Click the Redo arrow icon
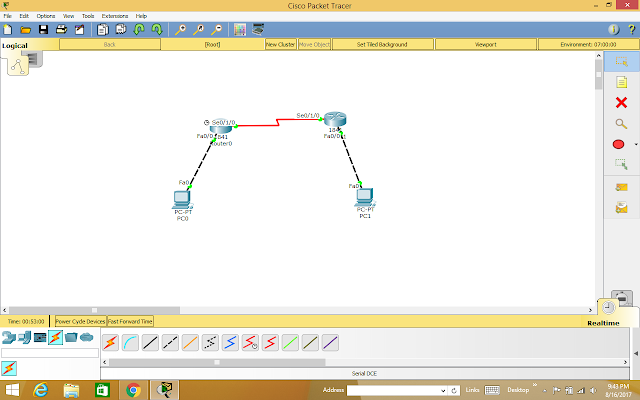Image resolution: width=640 pixels, height=400 pixels. (157, 29)
